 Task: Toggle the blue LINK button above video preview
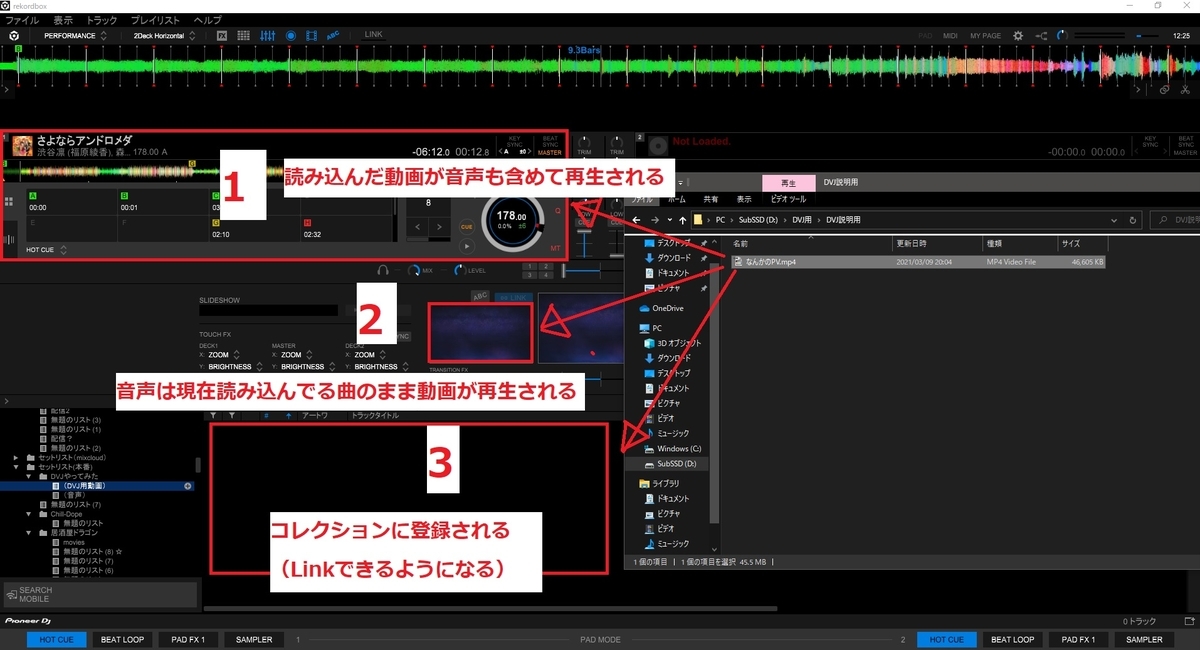click(x=512, y=296)
